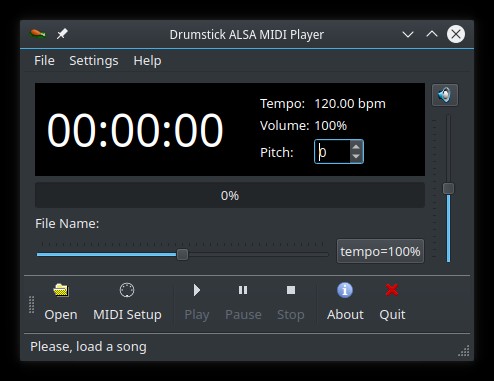Maximize the window with the up chevron
494x381 pixels.
432,34
